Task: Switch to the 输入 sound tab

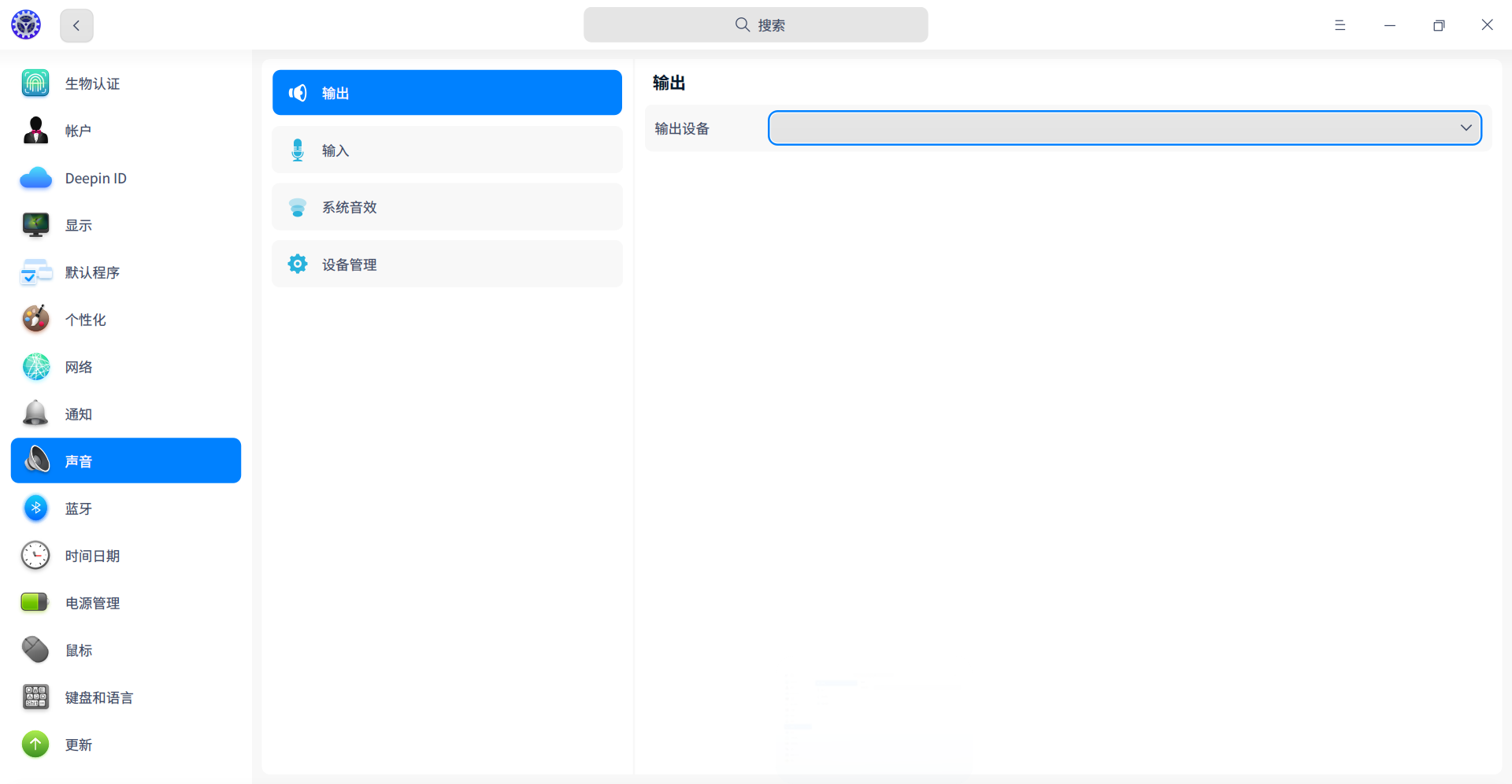Action: (447, 150)
